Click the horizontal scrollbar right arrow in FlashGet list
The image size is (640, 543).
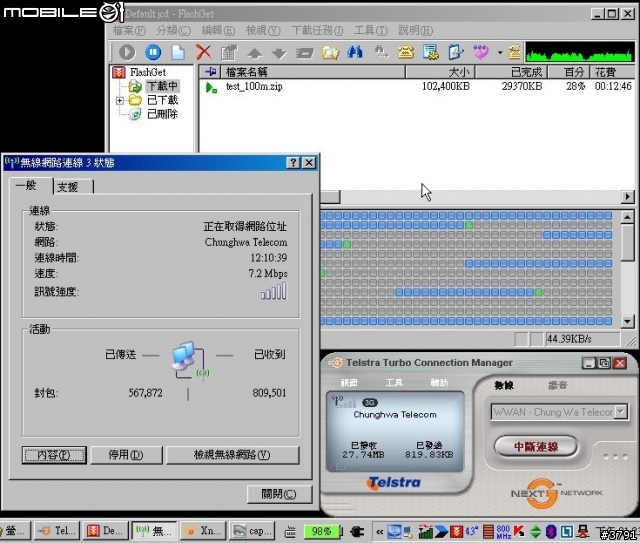pyautogui.click(x=627, y=196)
